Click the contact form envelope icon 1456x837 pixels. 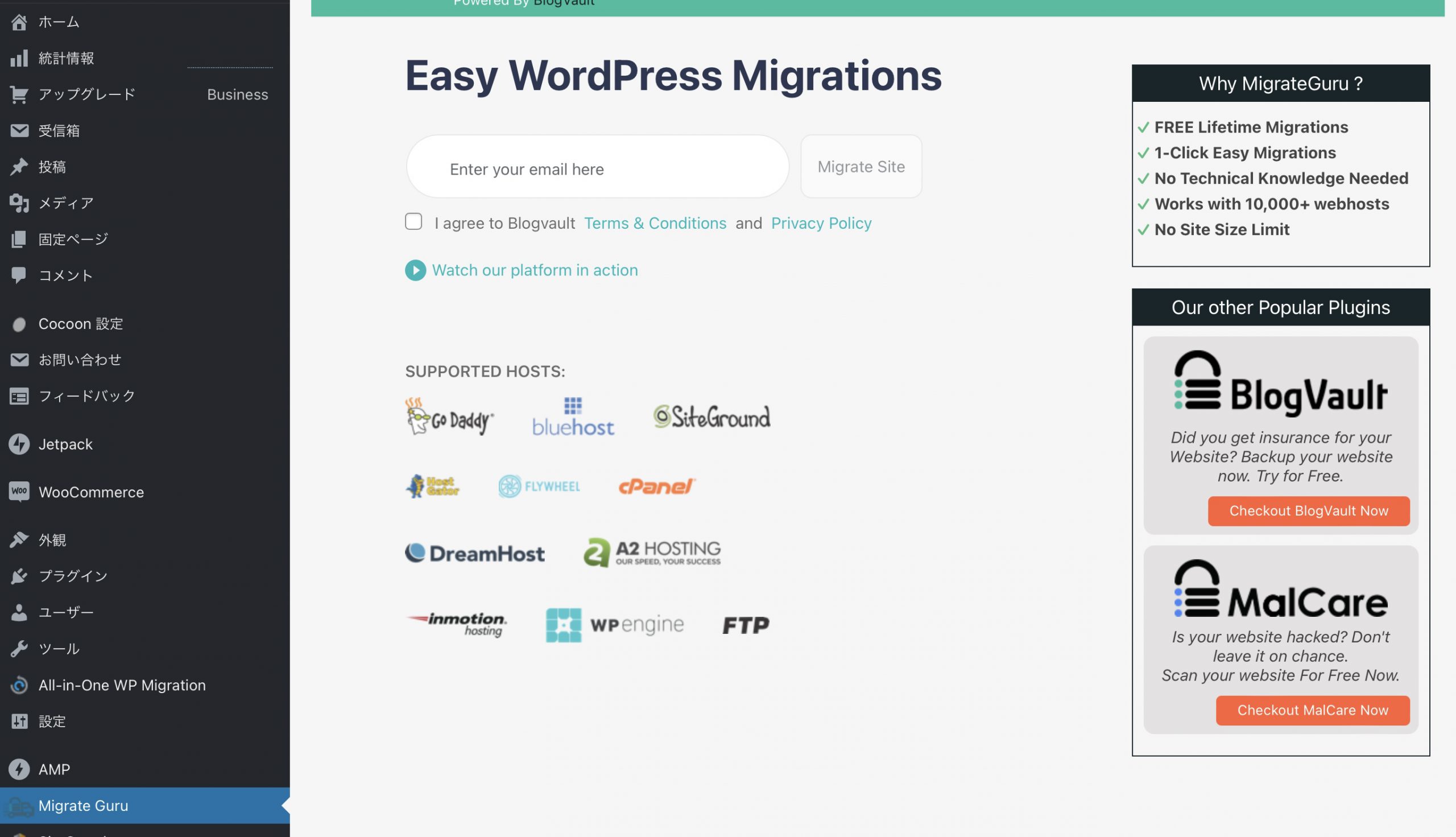(19, 360)
